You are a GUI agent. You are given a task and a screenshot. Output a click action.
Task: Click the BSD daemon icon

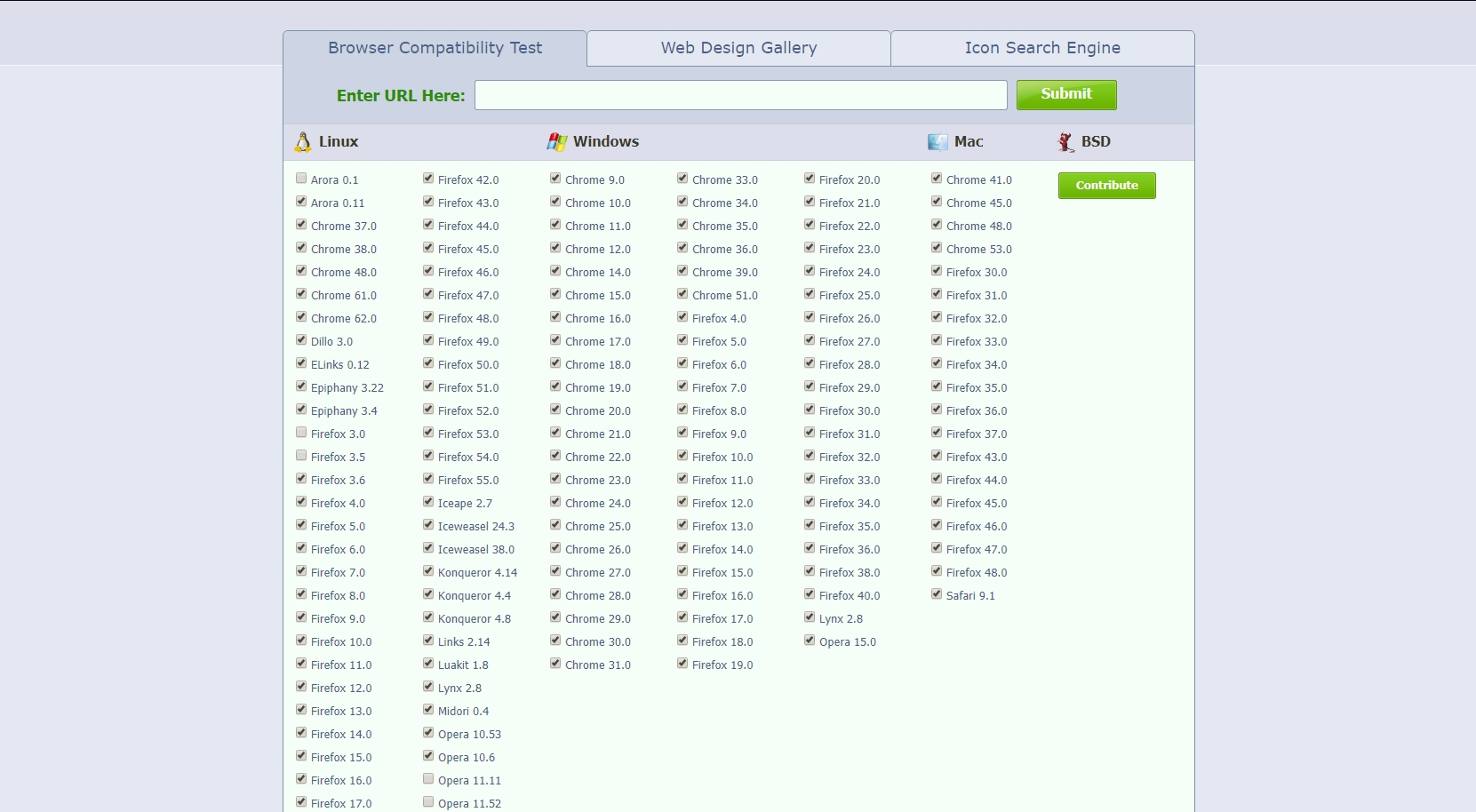coord(1065,142)
